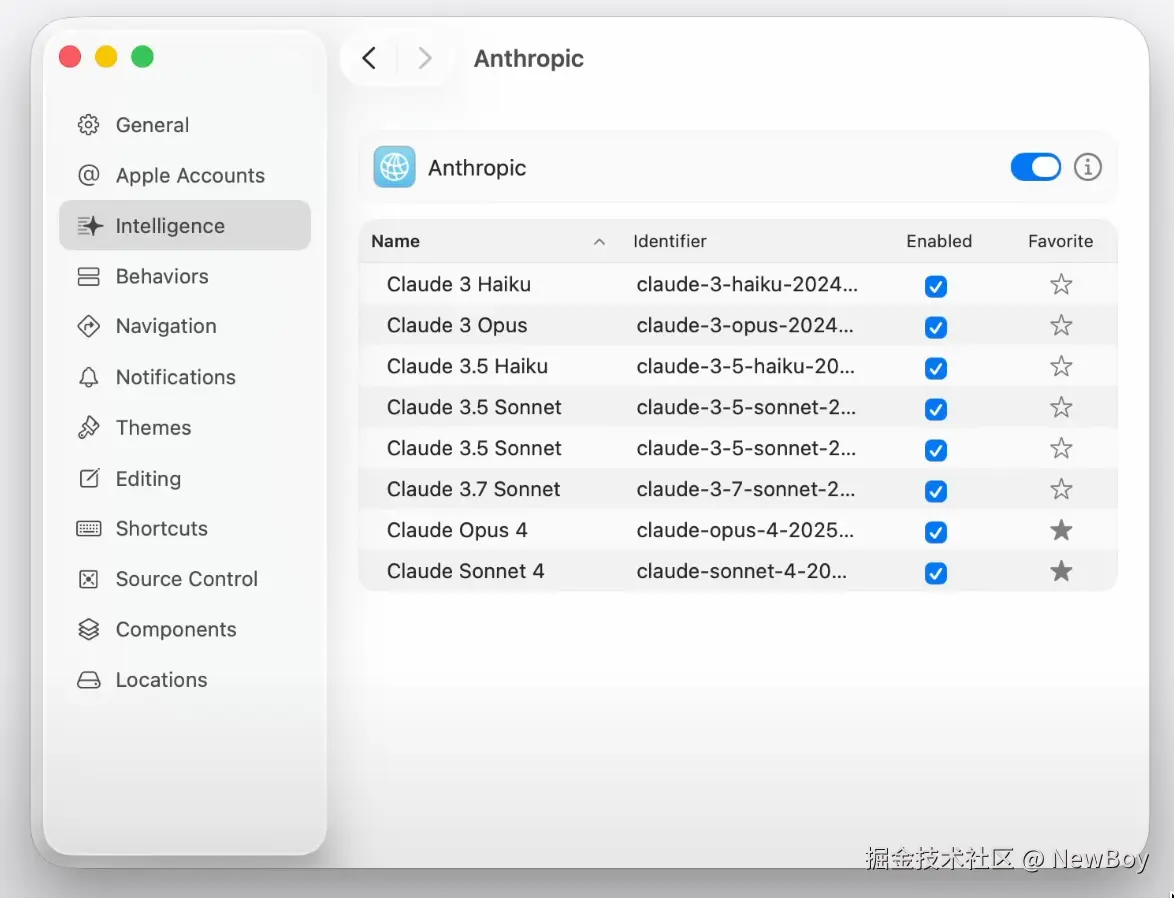Select the Claude 3.7 Sonnet row name
1174x898 pixels.
[473, 489]
